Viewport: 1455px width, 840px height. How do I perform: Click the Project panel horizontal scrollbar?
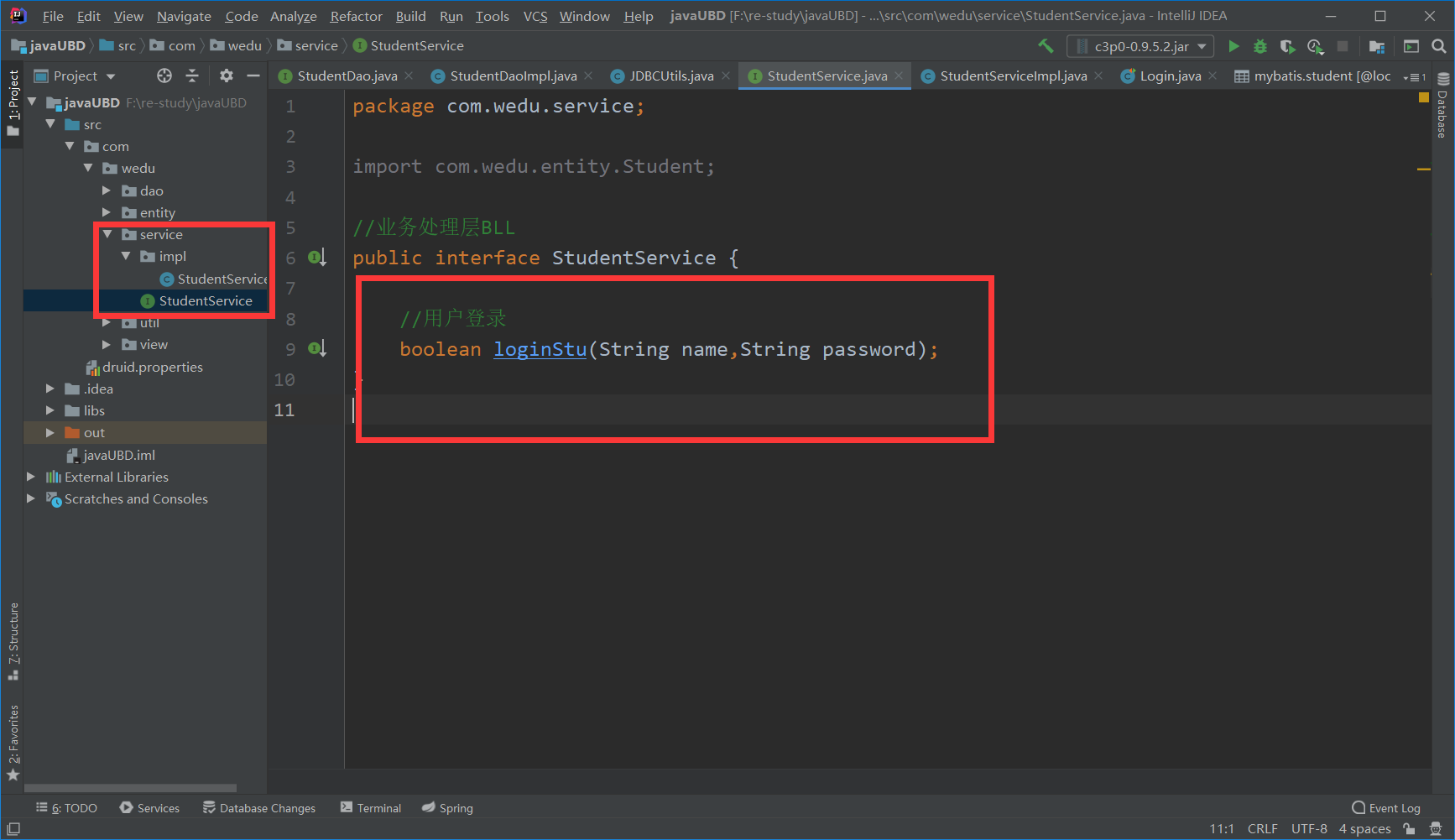pos(130,788)
